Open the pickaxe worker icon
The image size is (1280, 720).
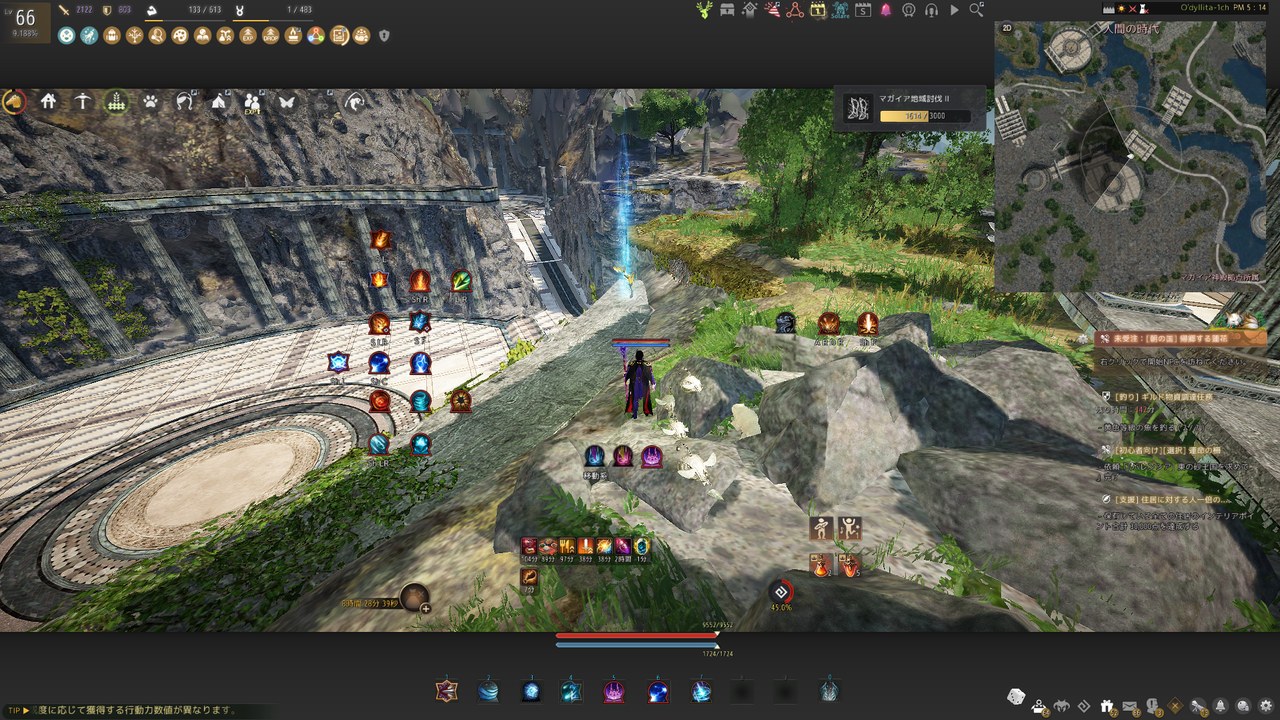(82, 101)
